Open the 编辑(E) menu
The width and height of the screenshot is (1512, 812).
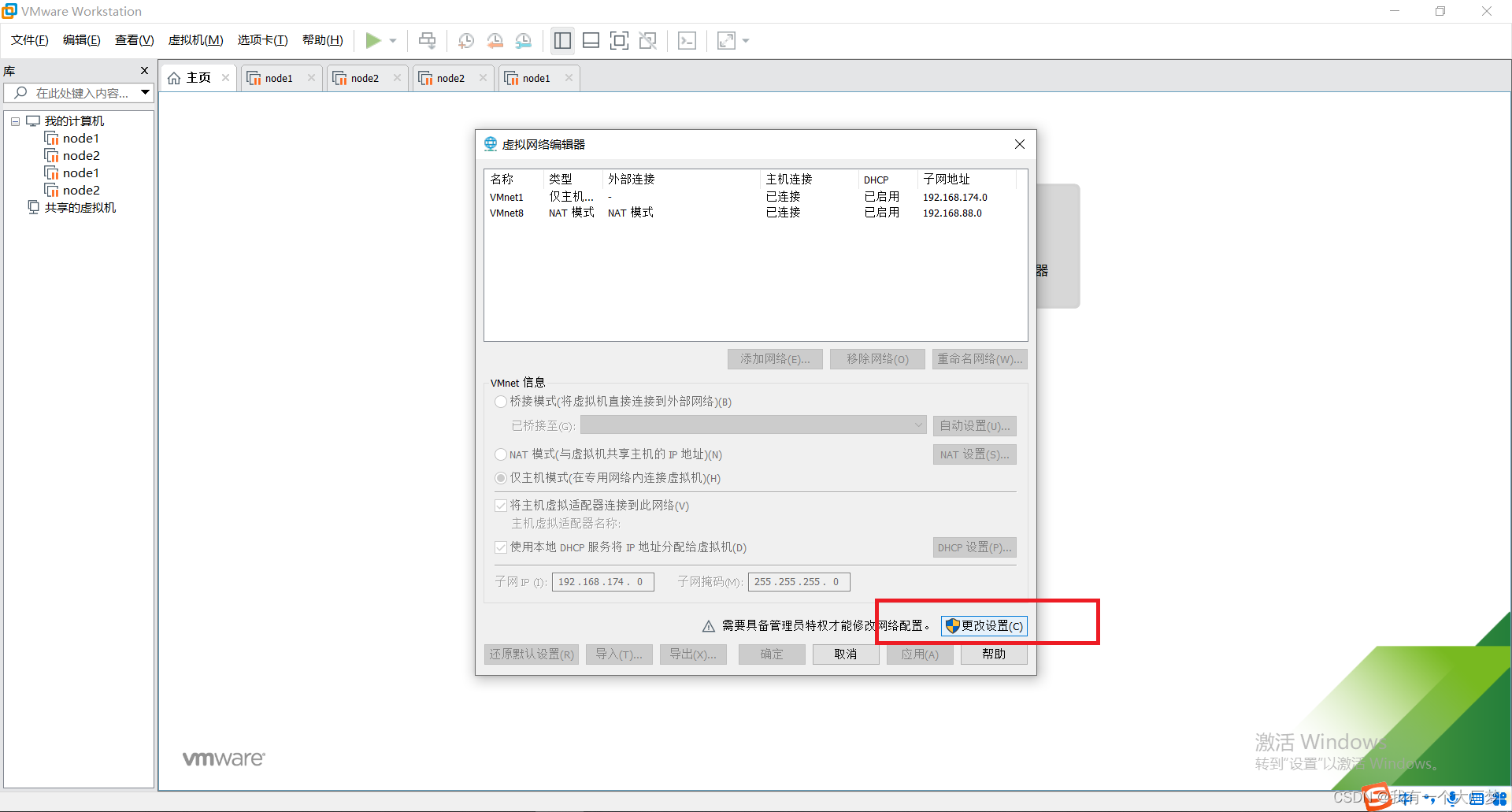pyautogui.click(x=82, y=40)
